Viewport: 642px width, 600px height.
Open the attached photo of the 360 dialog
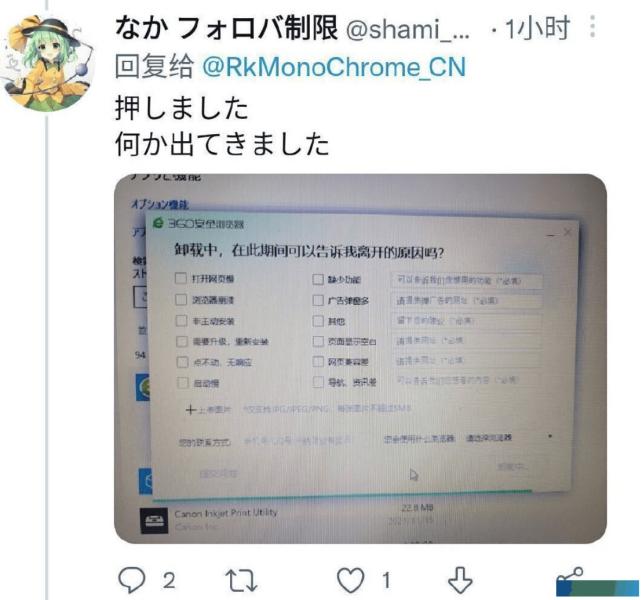360,359
